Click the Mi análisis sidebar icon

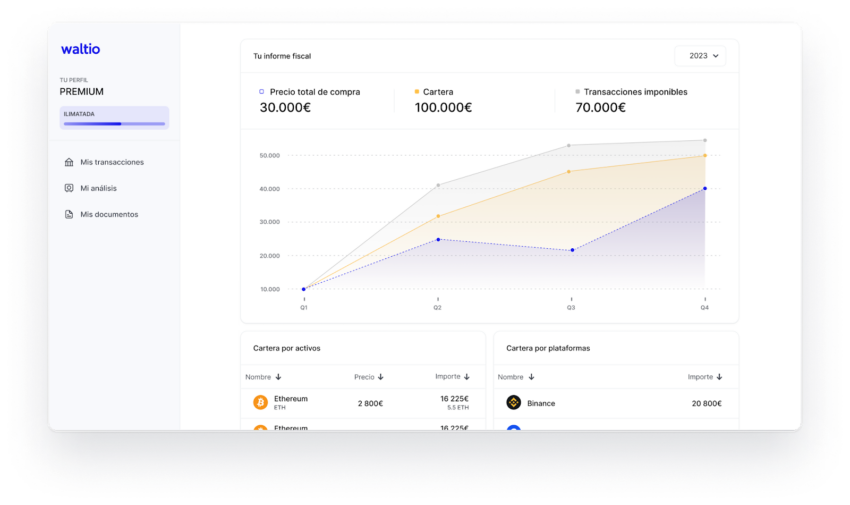[x=68, y=188]
